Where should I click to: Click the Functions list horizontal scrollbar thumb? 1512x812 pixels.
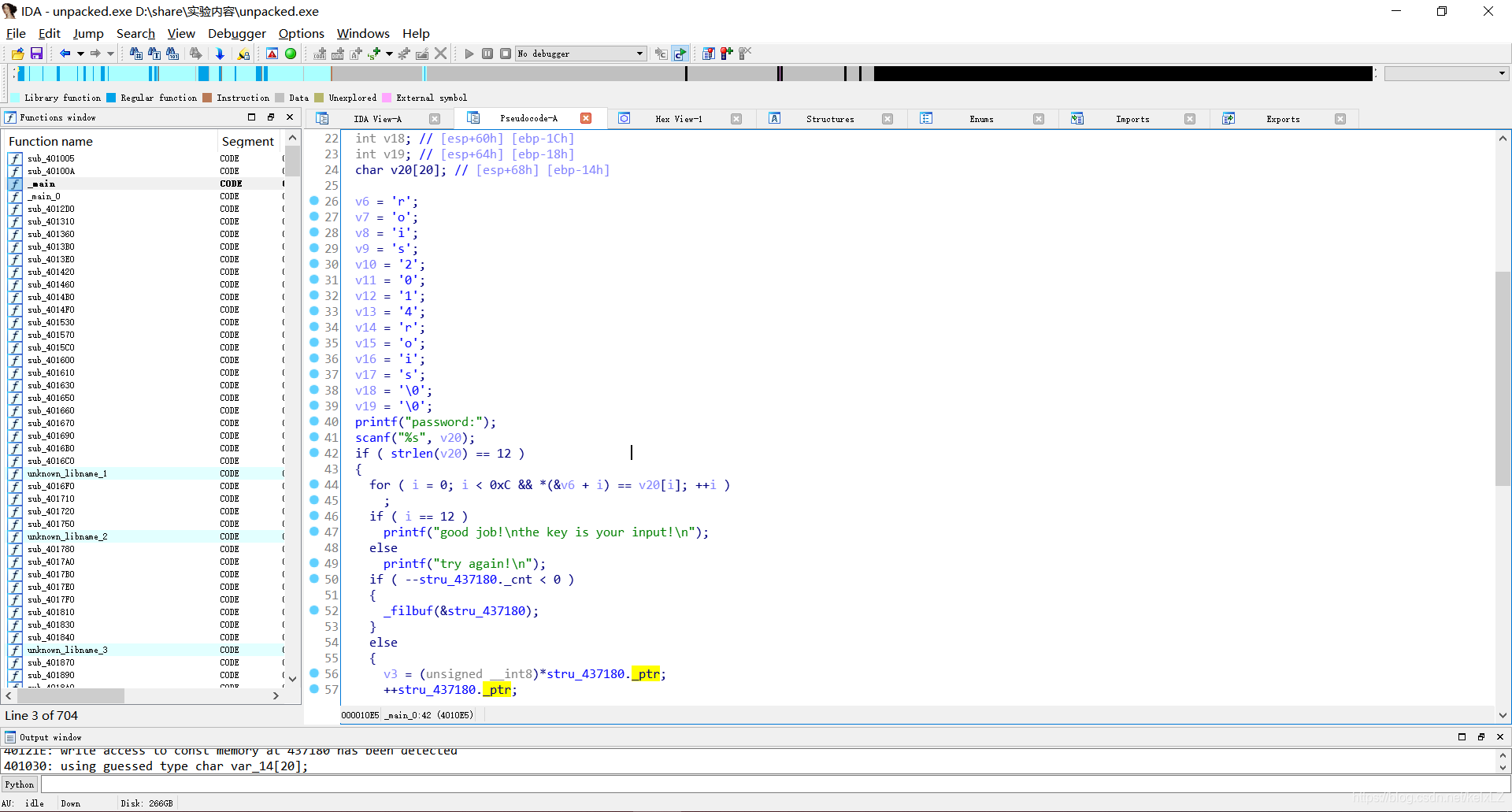[x=71, y=695]
